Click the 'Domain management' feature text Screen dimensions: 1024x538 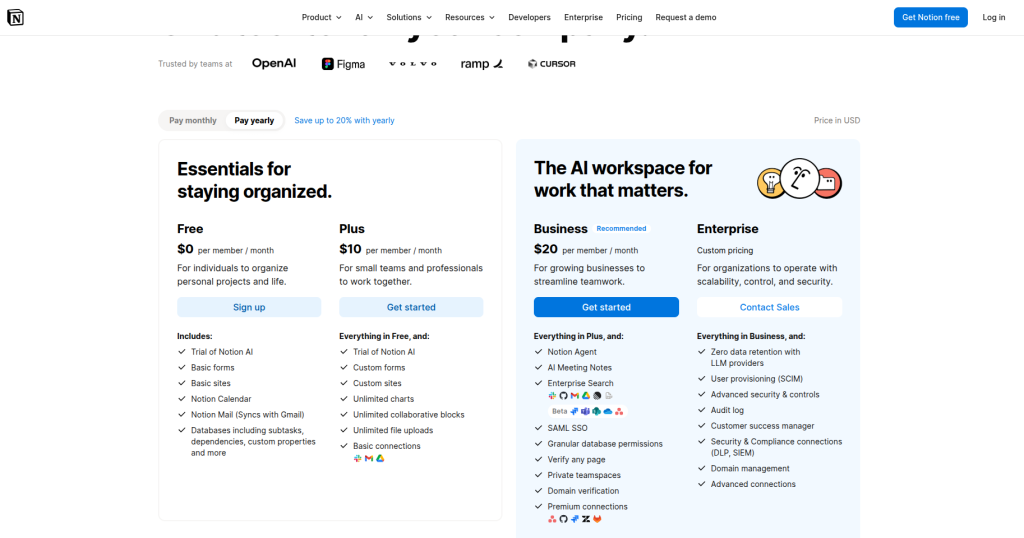[x=750, y=469]
